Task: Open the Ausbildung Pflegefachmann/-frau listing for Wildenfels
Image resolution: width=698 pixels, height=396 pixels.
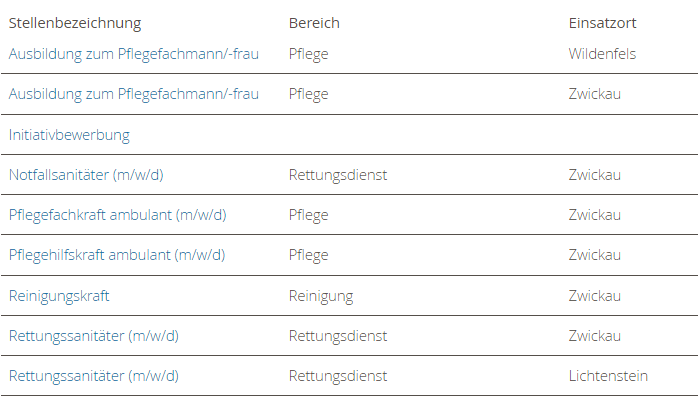Action: pos(134,54)
